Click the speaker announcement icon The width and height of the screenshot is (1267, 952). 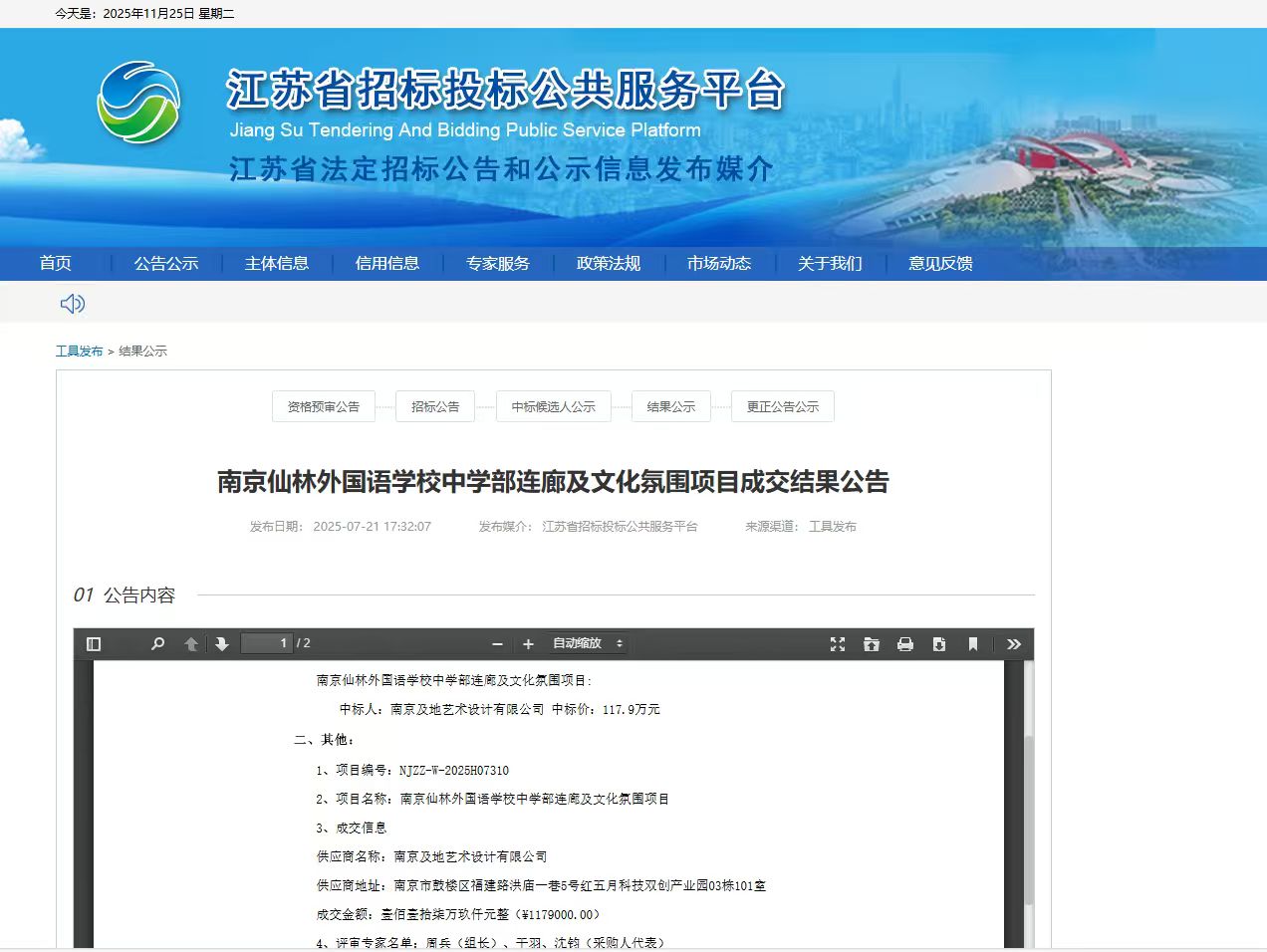click(x=73, y=304)
